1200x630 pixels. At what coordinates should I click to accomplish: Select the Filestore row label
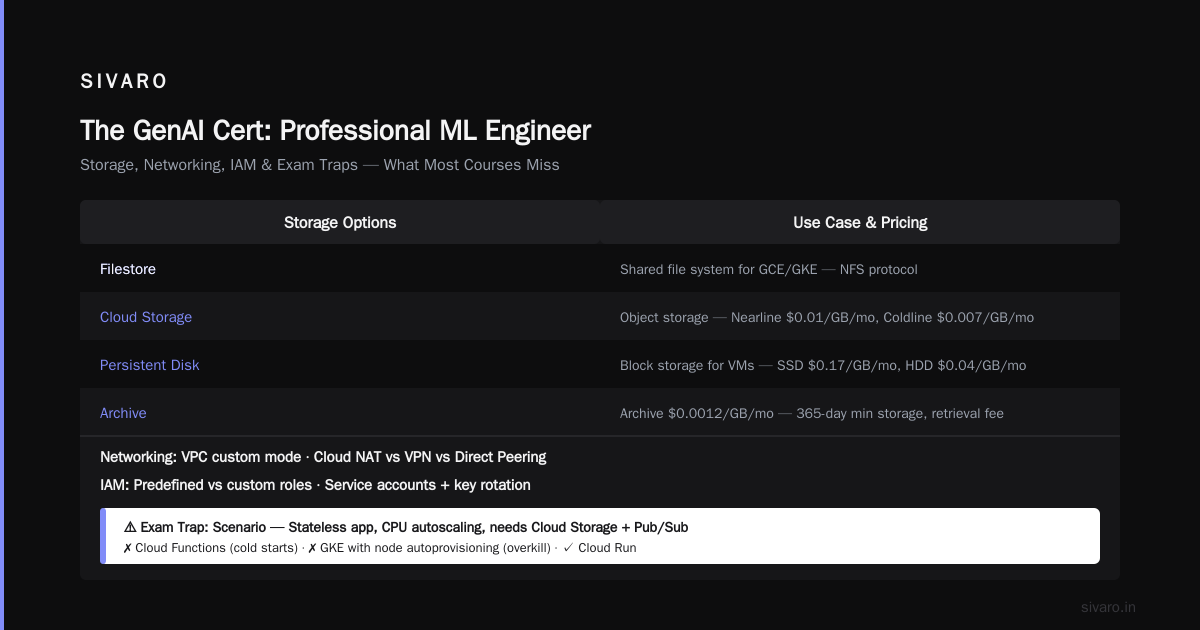click(128, 269)
